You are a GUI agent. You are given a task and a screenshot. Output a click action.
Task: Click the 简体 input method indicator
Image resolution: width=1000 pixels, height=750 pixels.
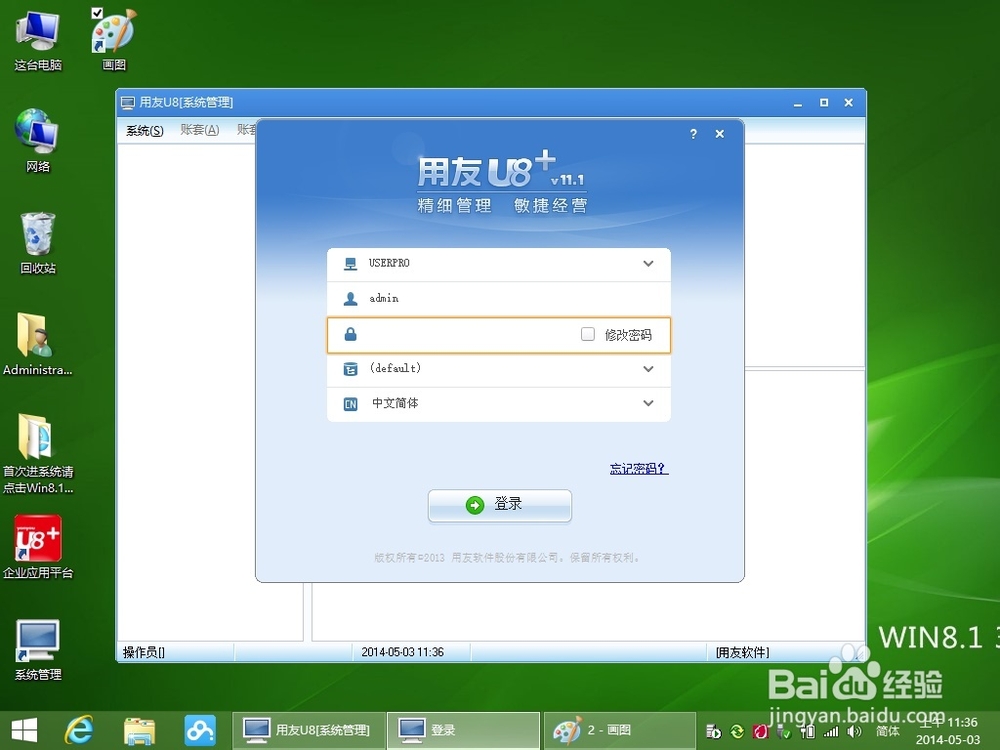tap(887, 732)
